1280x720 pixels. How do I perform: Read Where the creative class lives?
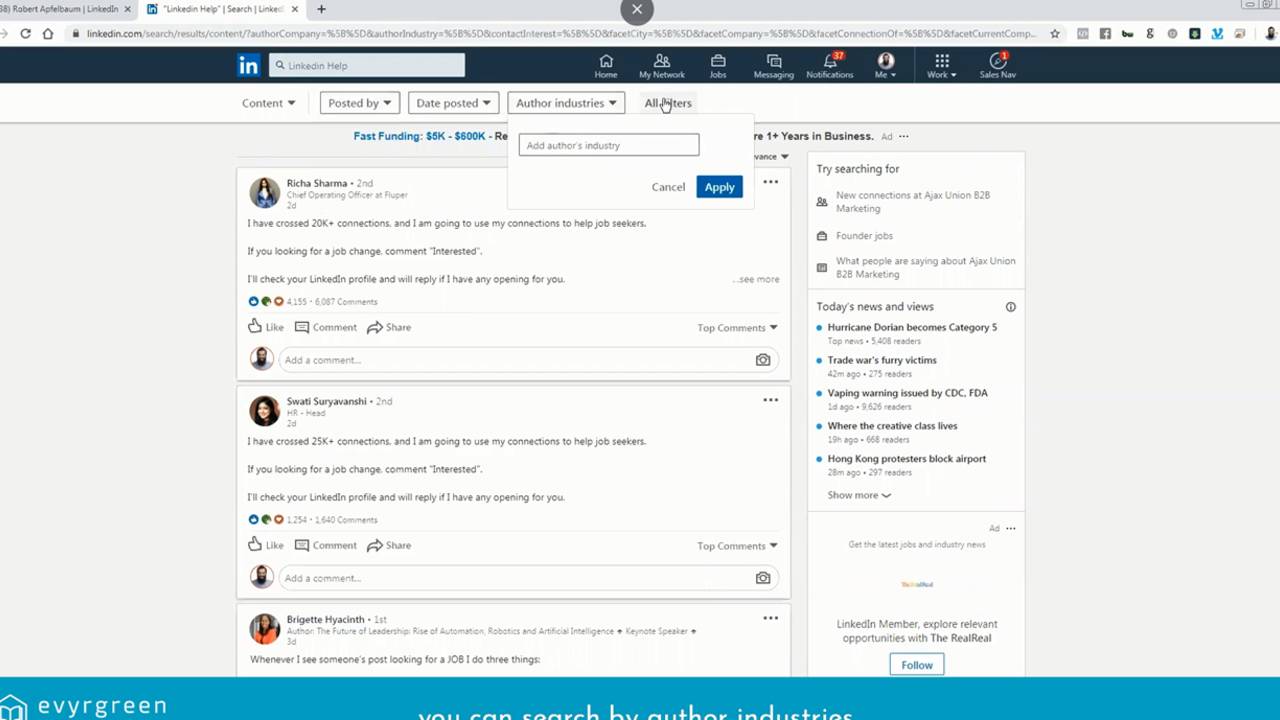pyautogui.click(x=892, y=426)
